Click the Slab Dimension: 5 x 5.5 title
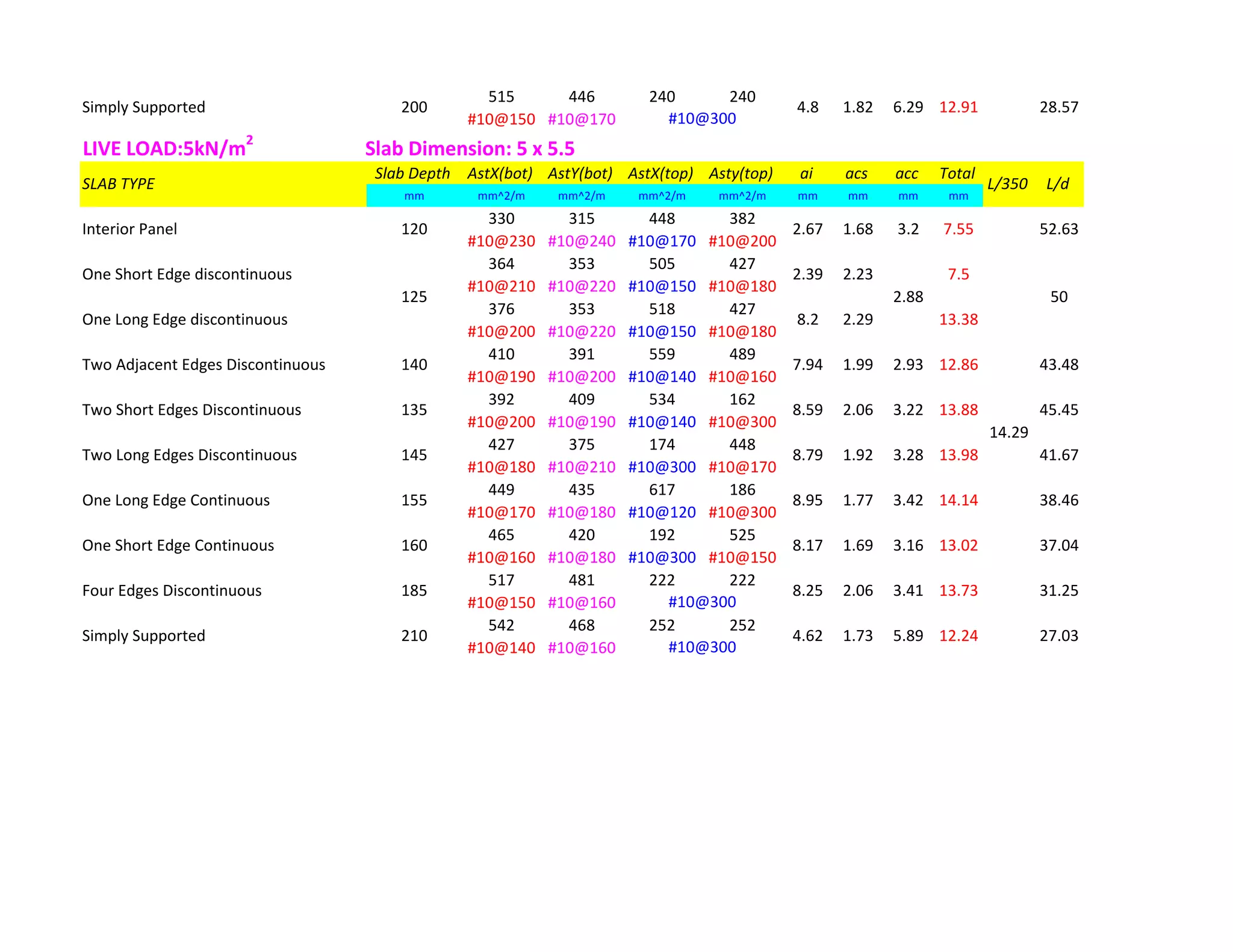Image resolution: width=1233 pixels, height=952 pixels. 470,149
